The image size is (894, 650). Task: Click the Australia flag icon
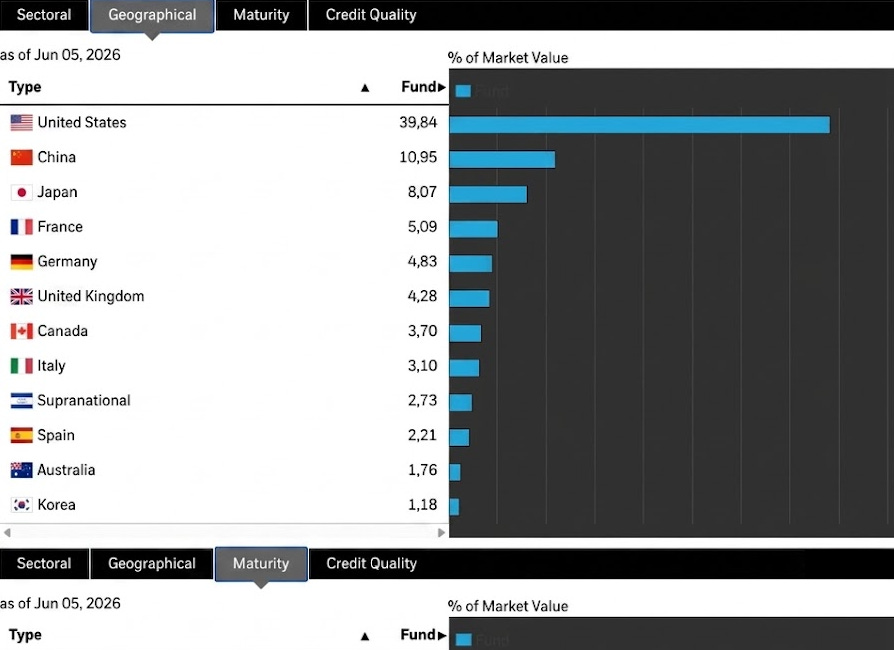(22, 470)
